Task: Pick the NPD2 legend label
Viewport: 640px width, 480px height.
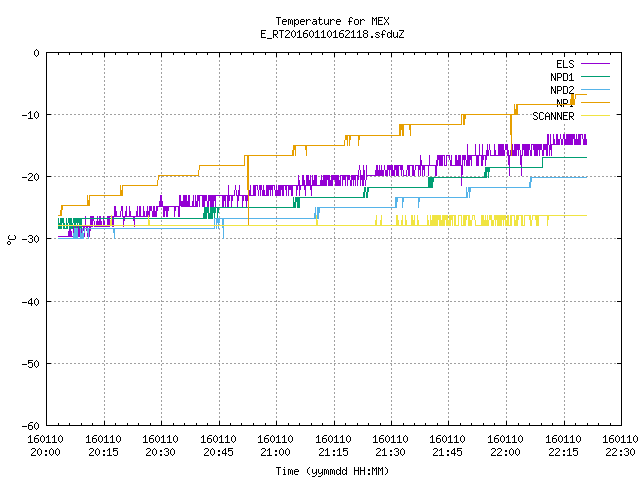Action: click(x=562, y=90)
